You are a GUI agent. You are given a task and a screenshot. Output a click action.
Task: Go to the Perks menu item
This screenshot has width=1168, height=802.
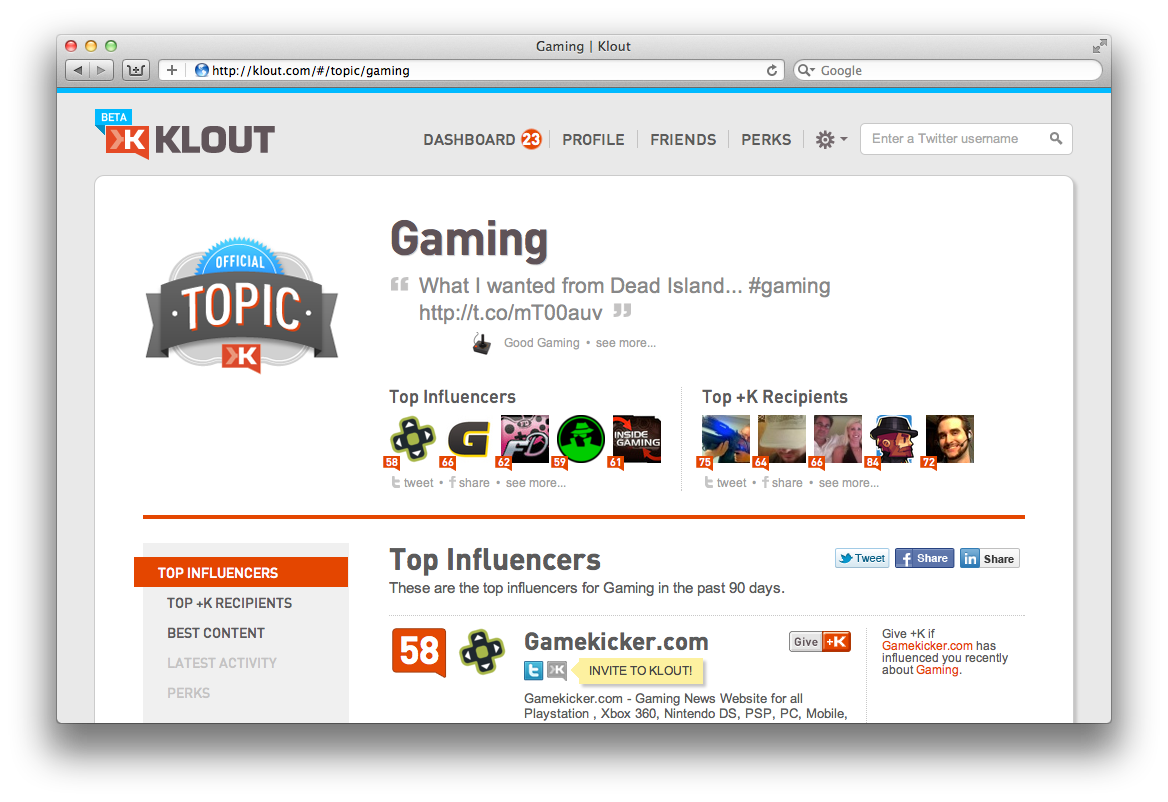point(766,139)
